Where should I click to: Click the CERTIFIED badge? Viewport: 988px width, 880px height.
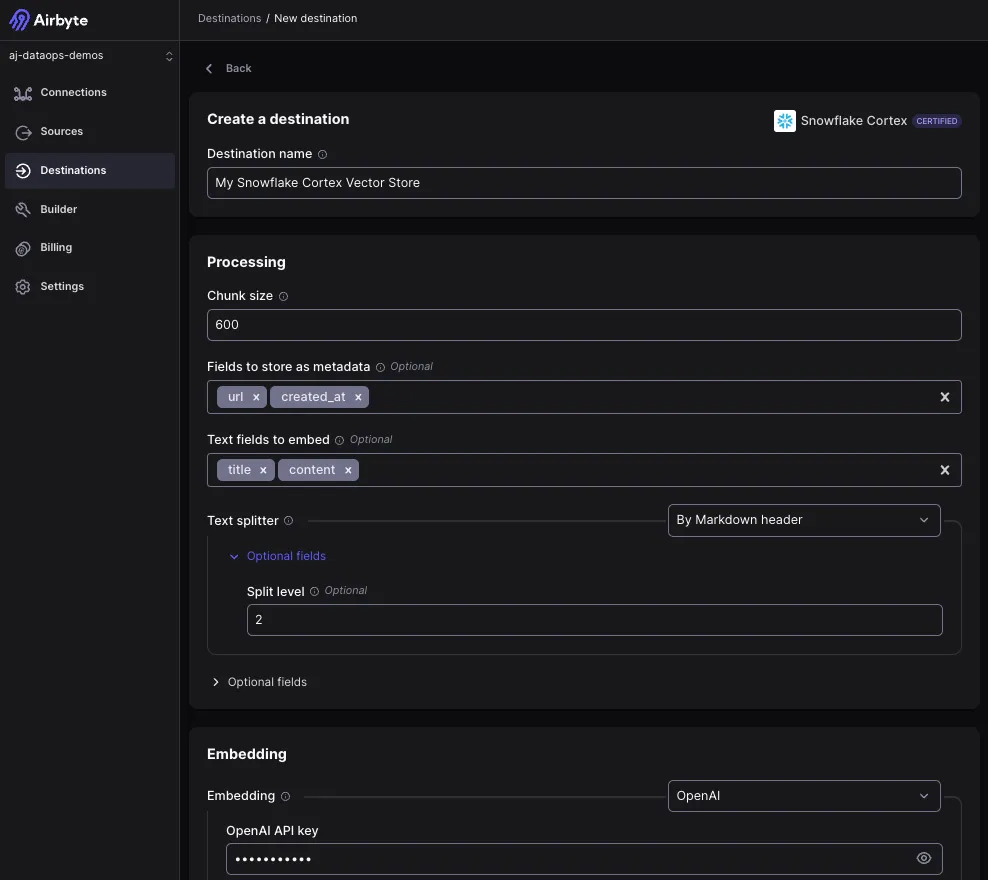coord(936,121)
